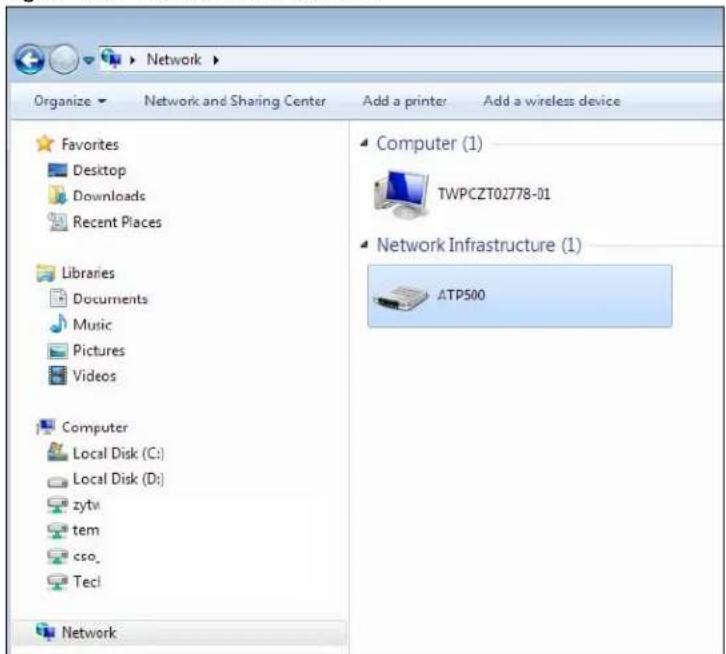
Task: Collapse the Network Infrastructure (1) group
Action: click(364, 245)
